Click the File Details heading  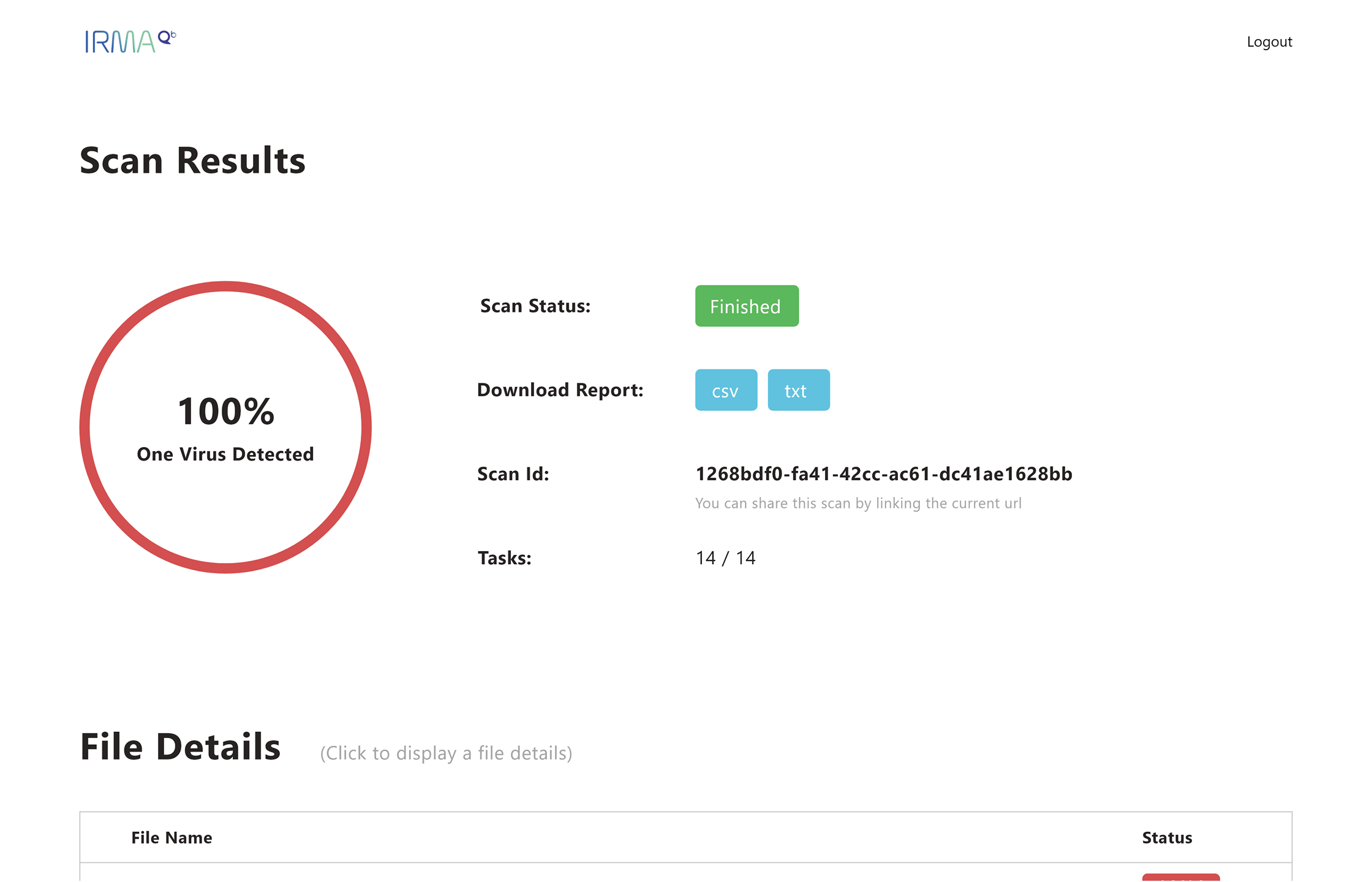click(x=180, y=747)
